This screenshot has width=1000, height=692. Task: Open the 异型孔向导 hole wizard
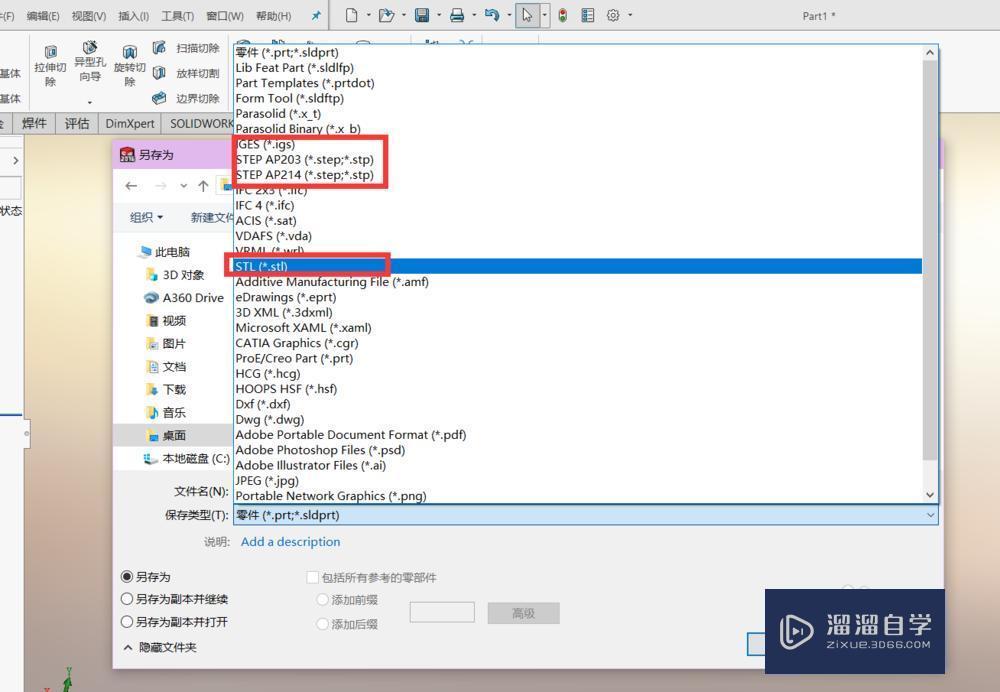[x=90, y=61]
